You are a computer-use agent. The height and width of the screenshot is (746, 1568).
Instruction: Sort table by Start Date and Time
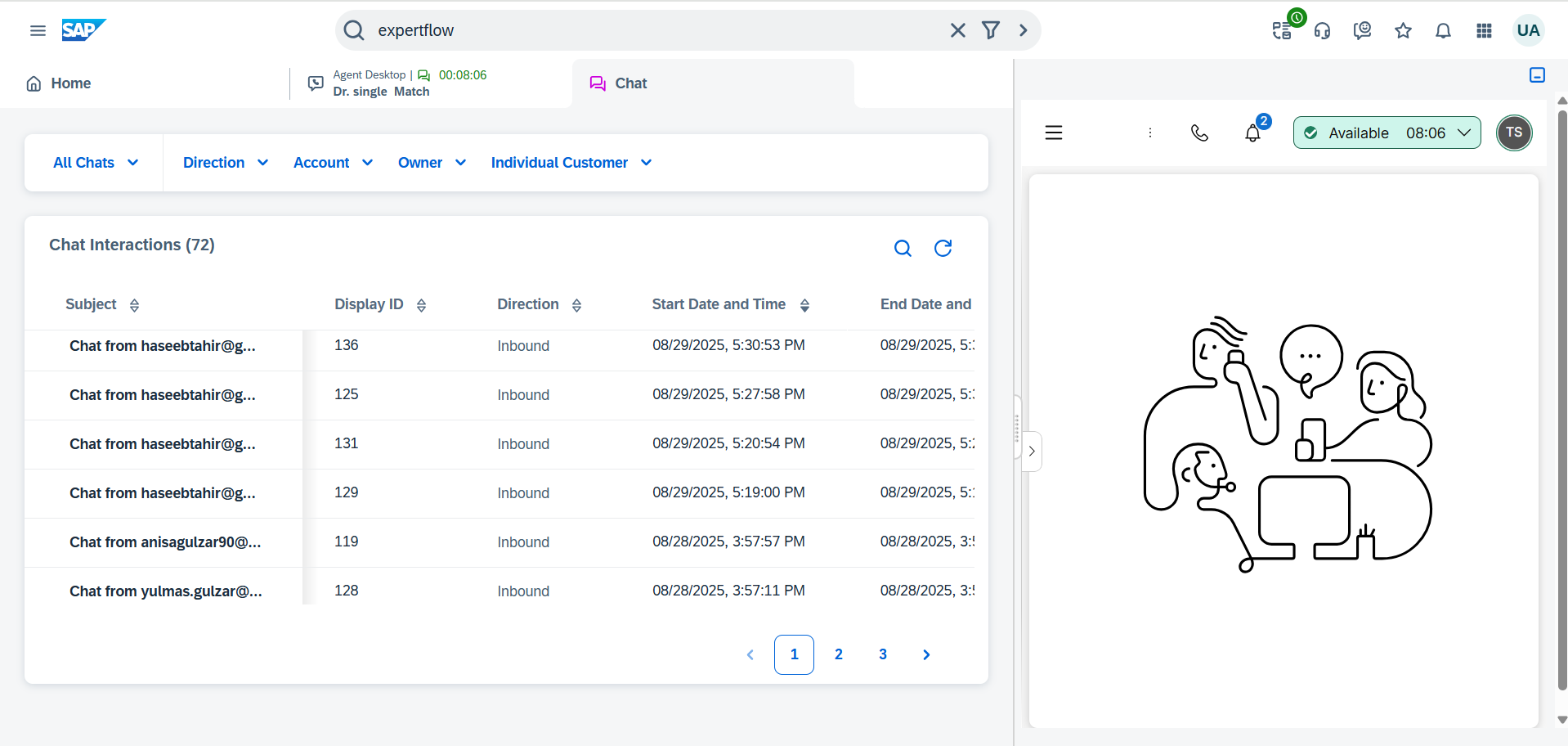804,305
